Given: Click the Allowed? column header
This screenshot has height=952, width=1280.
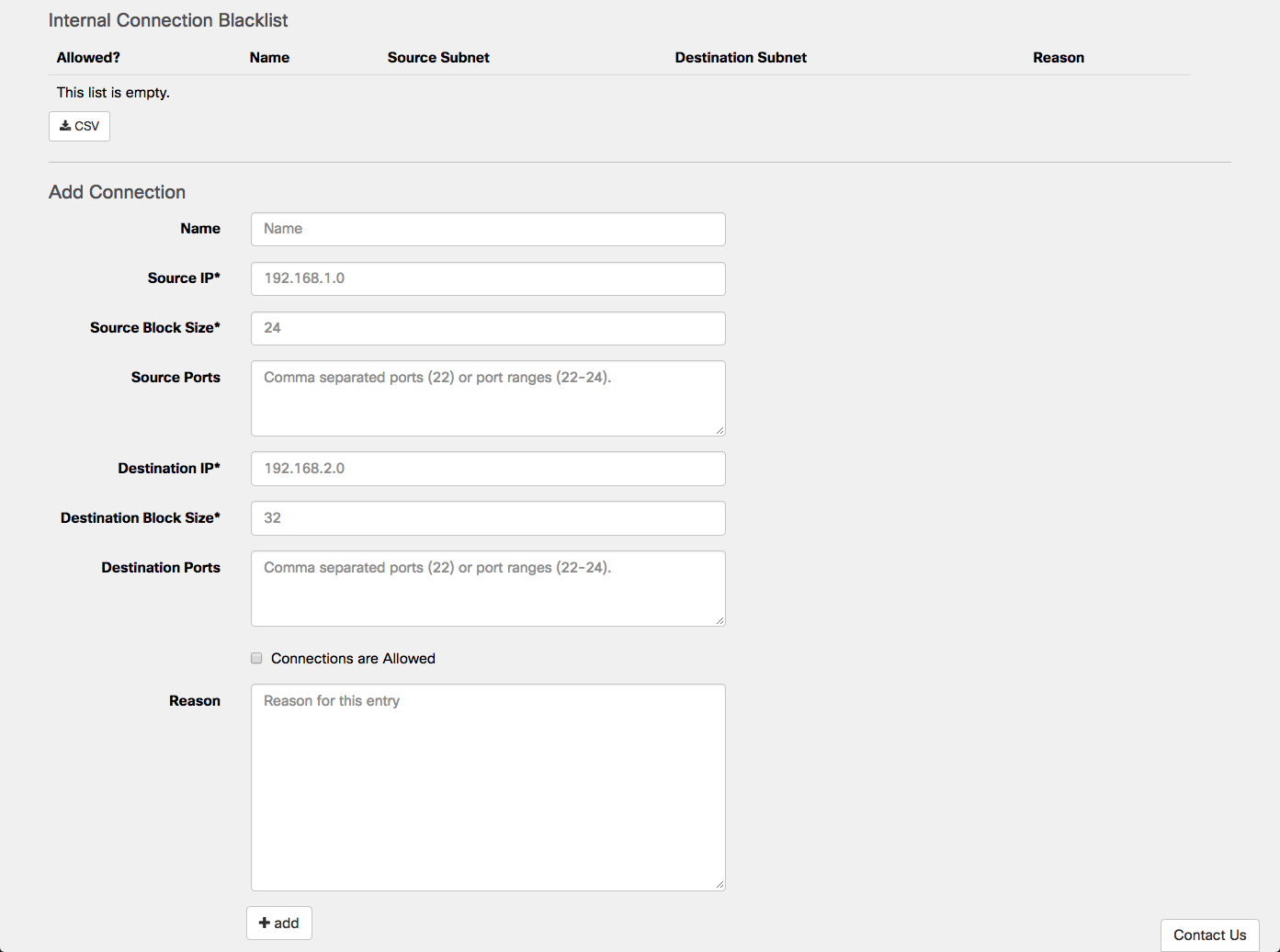Looking at the screenshot, I should point(88,57).
